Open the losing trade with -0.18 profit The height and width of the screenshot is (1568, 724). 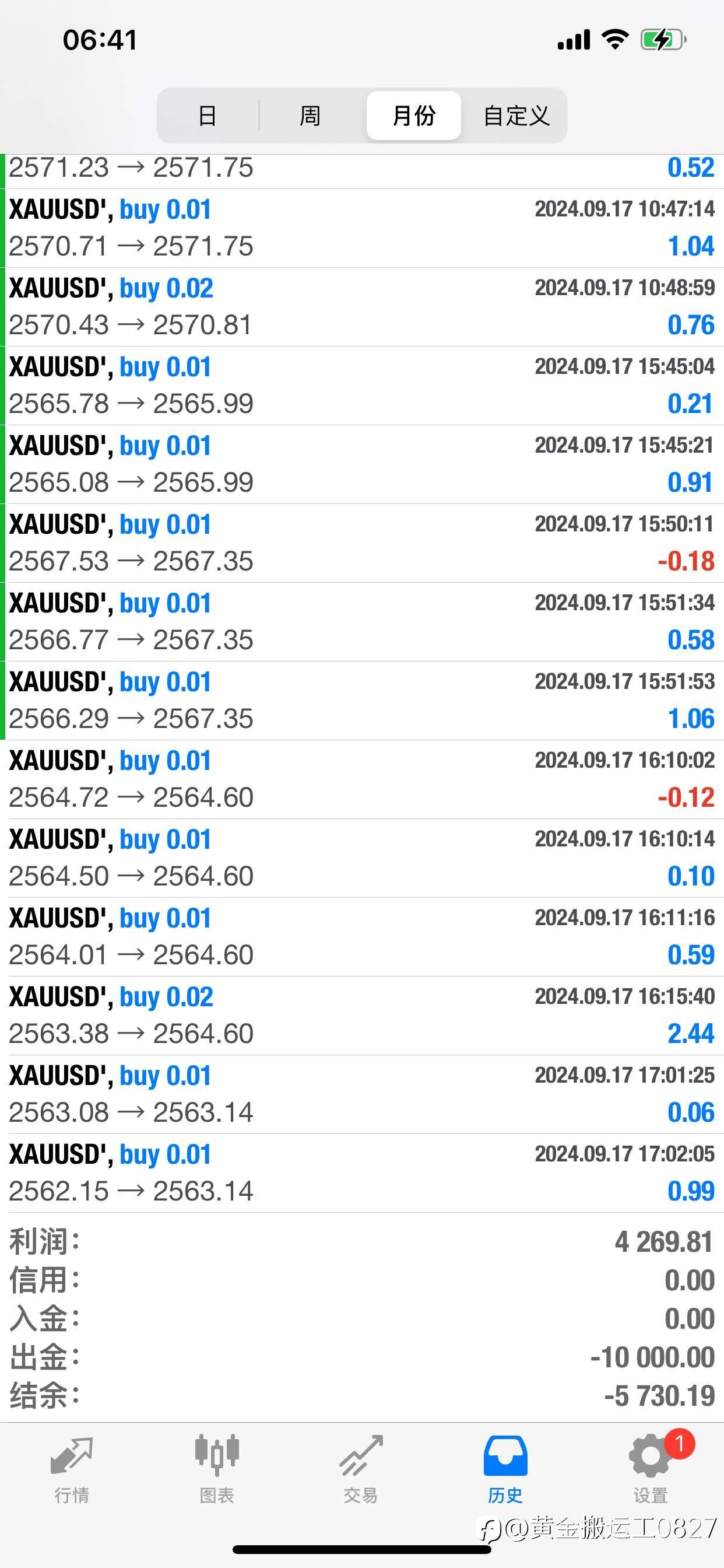click(362, 543)
